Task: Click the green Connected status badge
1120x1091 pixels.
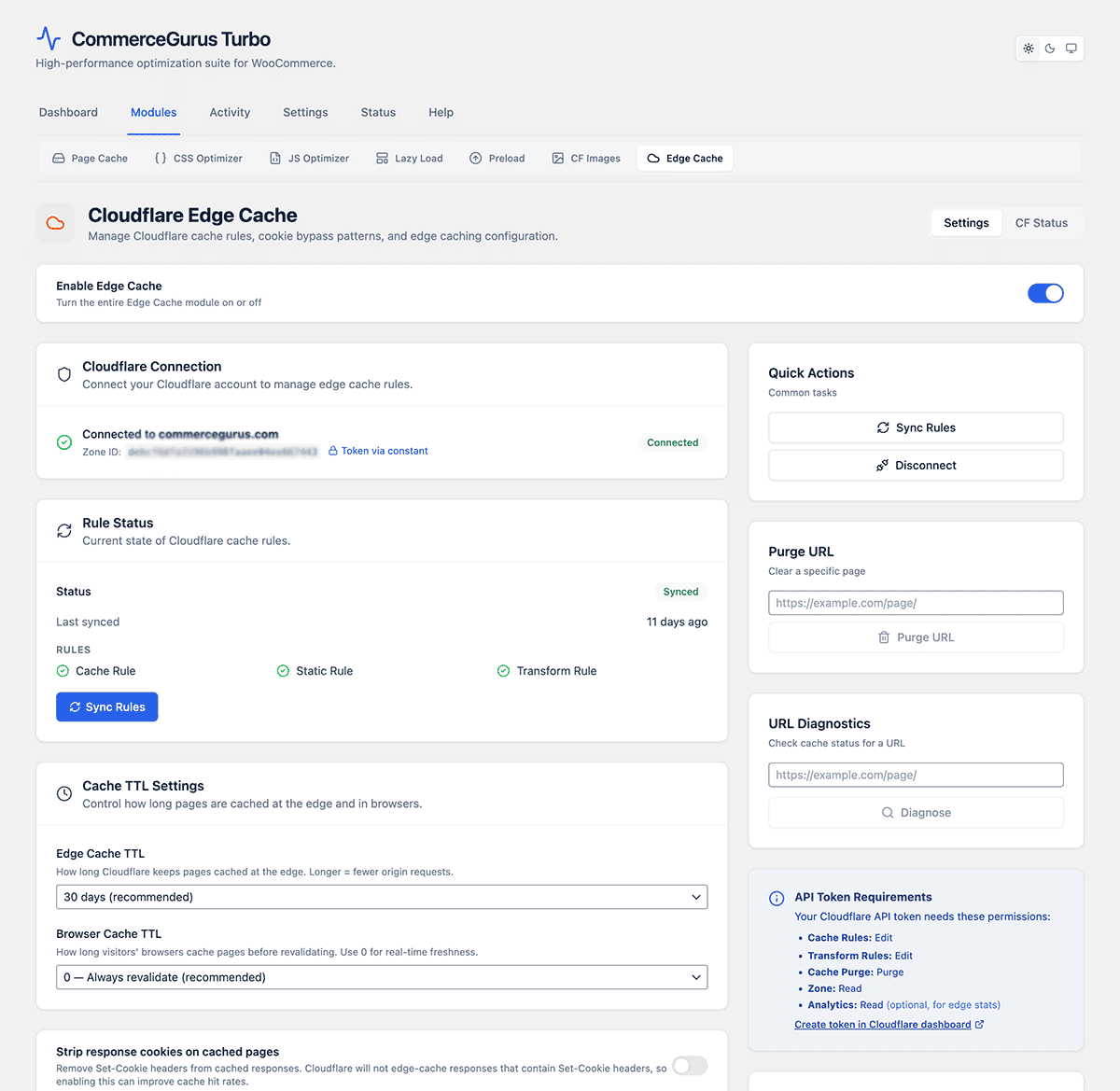Action: tap(672, 442)
